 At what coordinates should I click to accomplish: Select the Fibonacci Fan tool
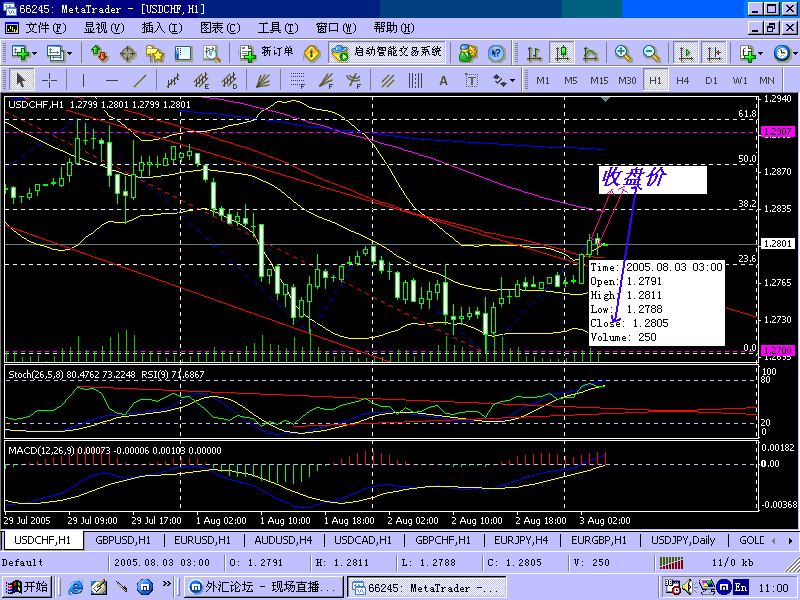(x=324, y=80)
